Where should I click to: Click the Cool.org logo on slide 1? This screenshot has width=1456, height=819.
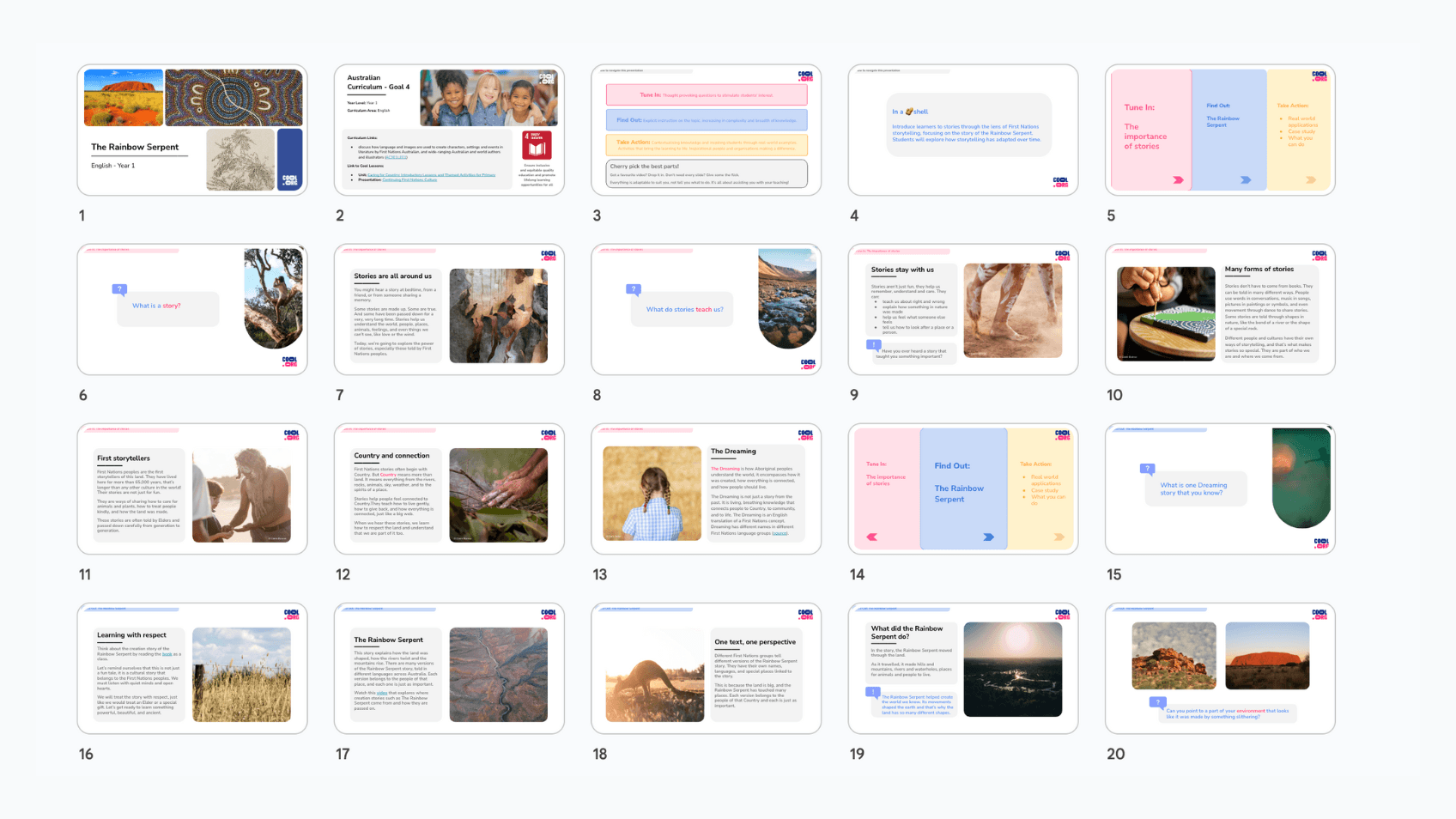(x=289, y=180)
